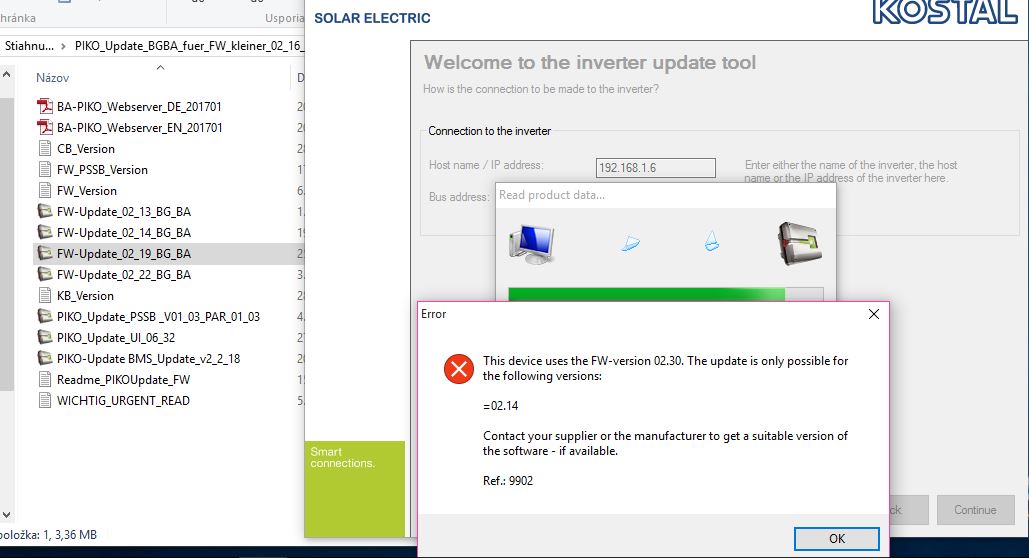Click the red error icon in the dialog

459,368
